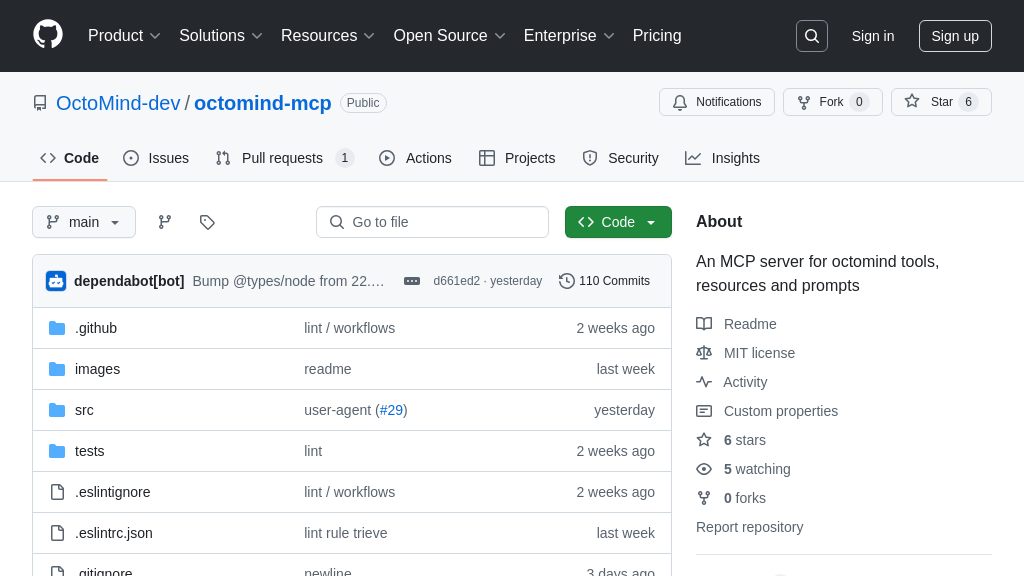This screenshot has width=1024, height=576.
Task: Select the Code tab
Action: click(70, 158)
